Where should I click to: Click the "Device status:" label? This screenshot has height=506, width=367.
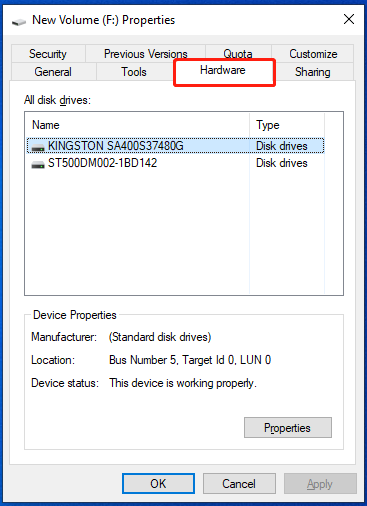coord(65,383)
